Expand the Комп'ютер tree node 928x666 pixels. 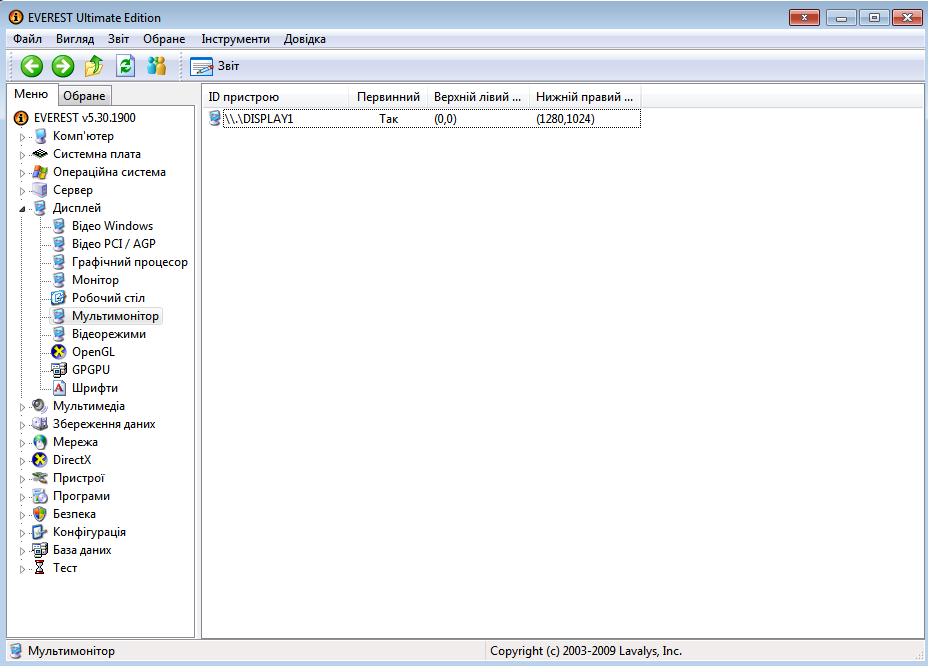point(22,137)
